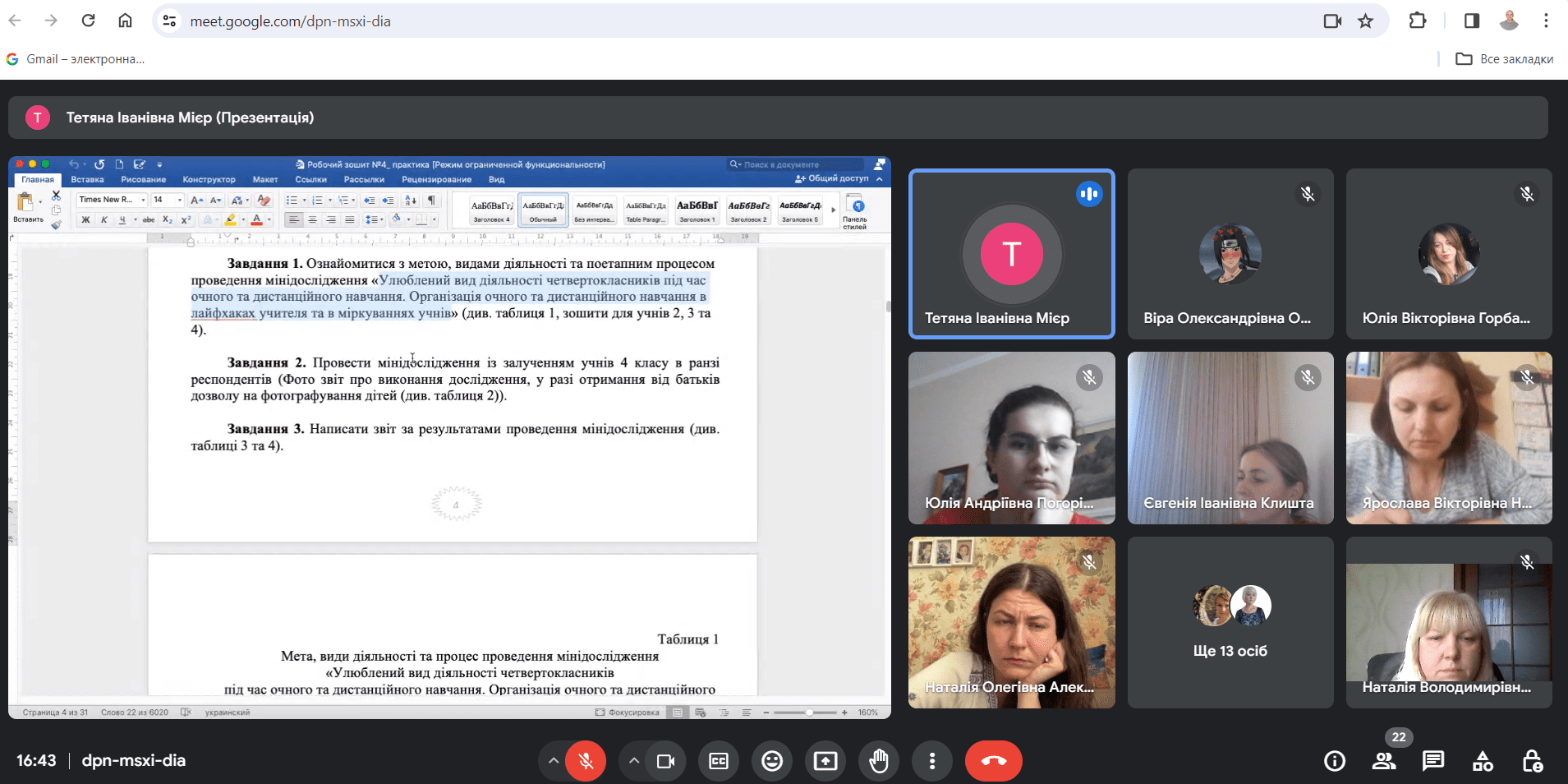Turn on captions with the CC icon
Image resolution: width=1568 pixels, height=784 pixels.
(719, 760)
